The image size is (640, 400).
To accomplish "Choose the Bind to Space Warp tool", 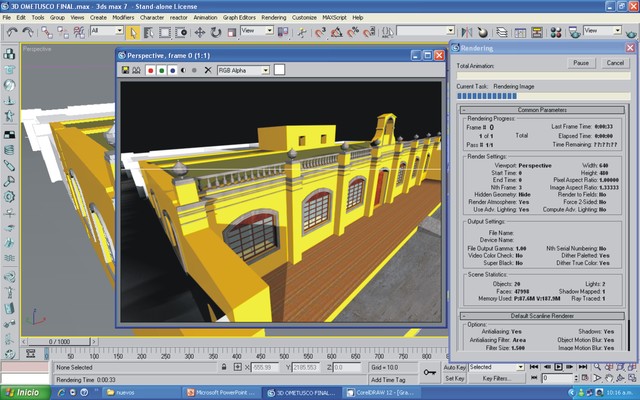I will tap(79, 32).
